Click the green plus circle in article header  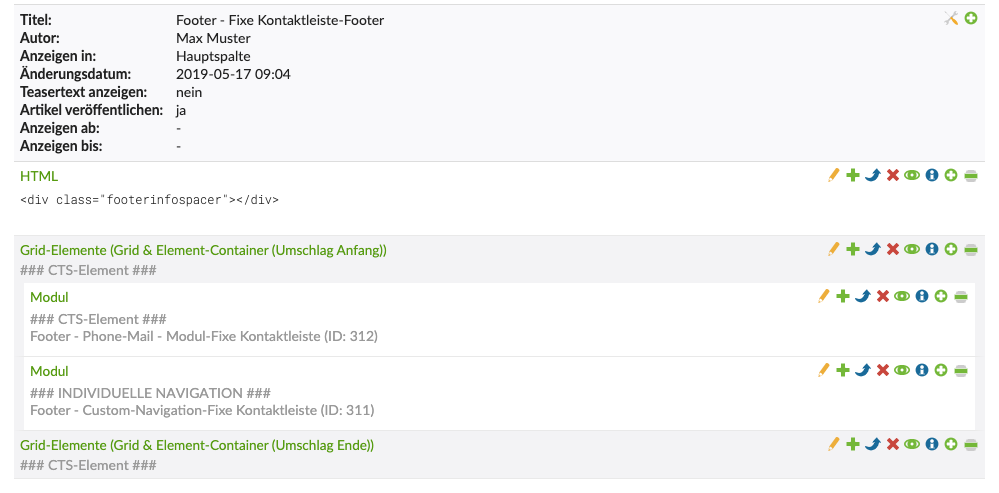click(970, 18)
